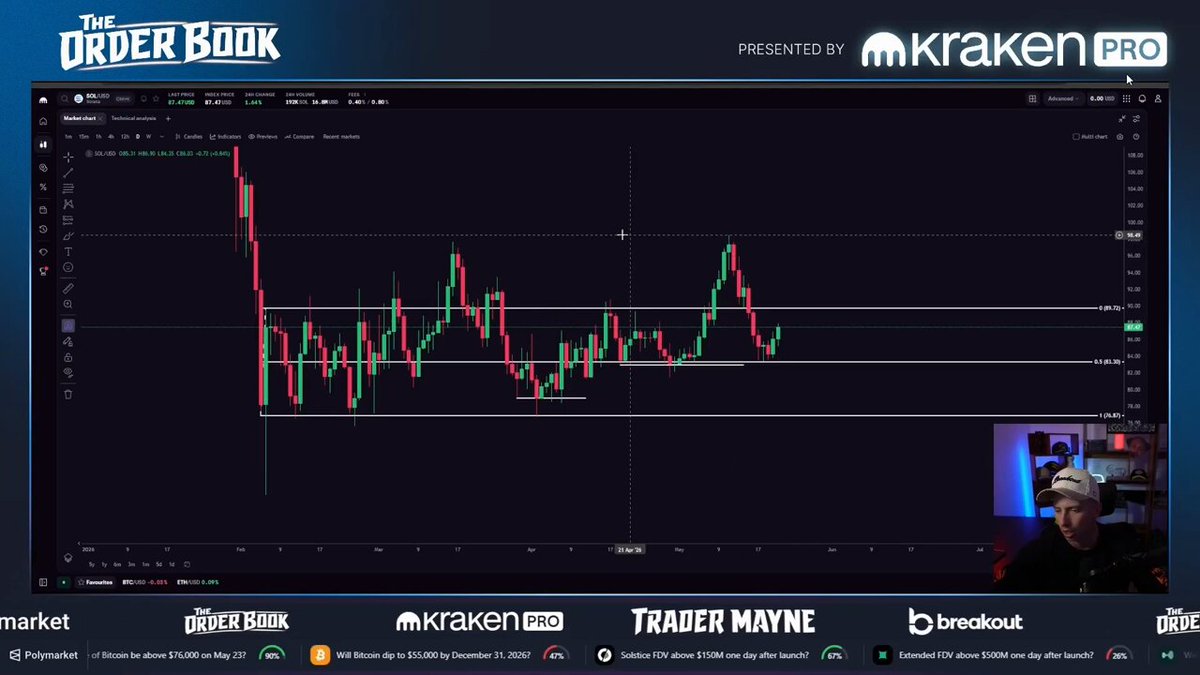Select BTC/USD in favourites bar
Image resolution: width=1200 pixels, height=675 pixels.
[x=145, y=582]
